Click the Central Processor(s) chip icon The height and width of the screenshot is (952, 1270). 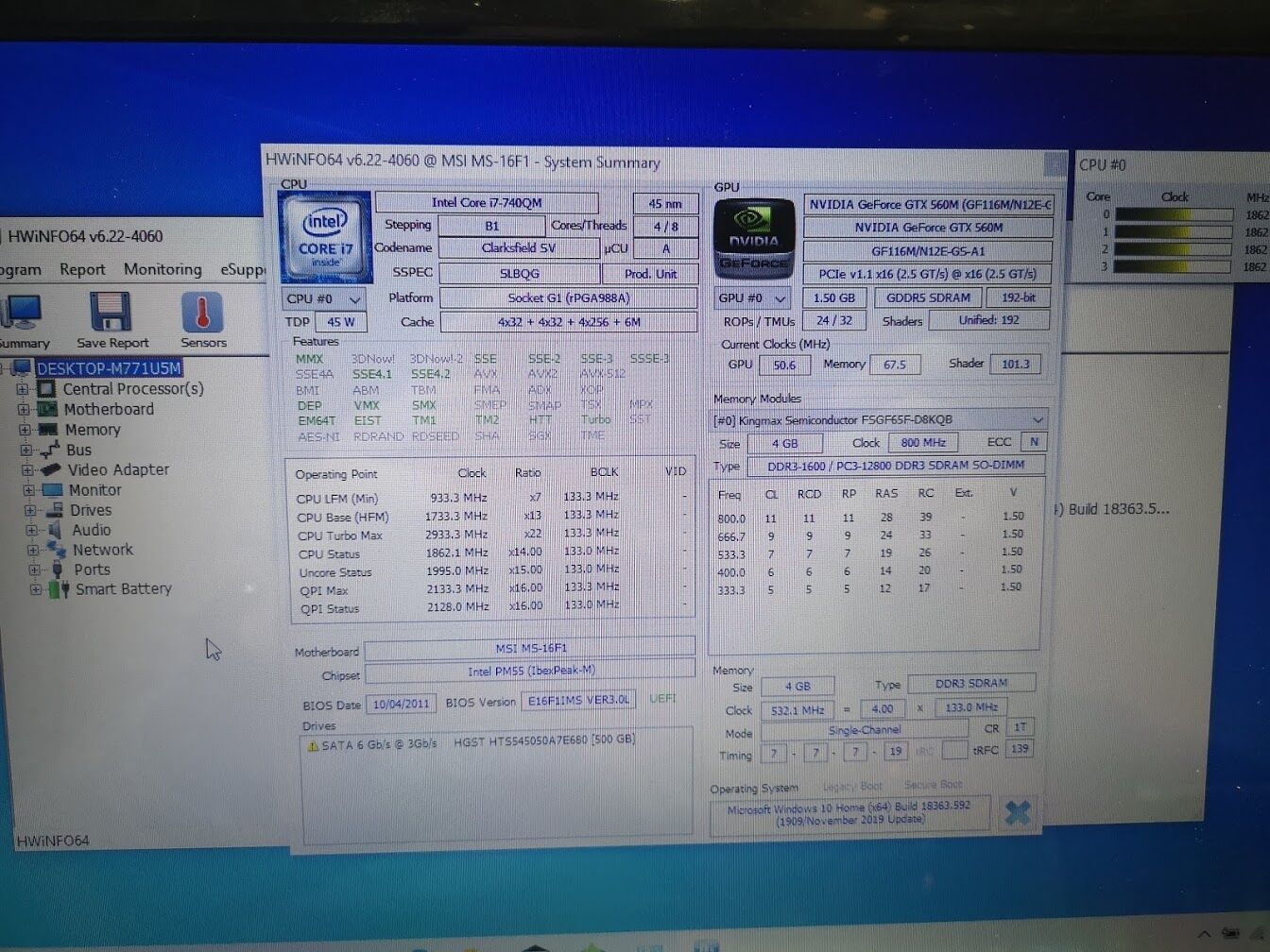point(47,388)
